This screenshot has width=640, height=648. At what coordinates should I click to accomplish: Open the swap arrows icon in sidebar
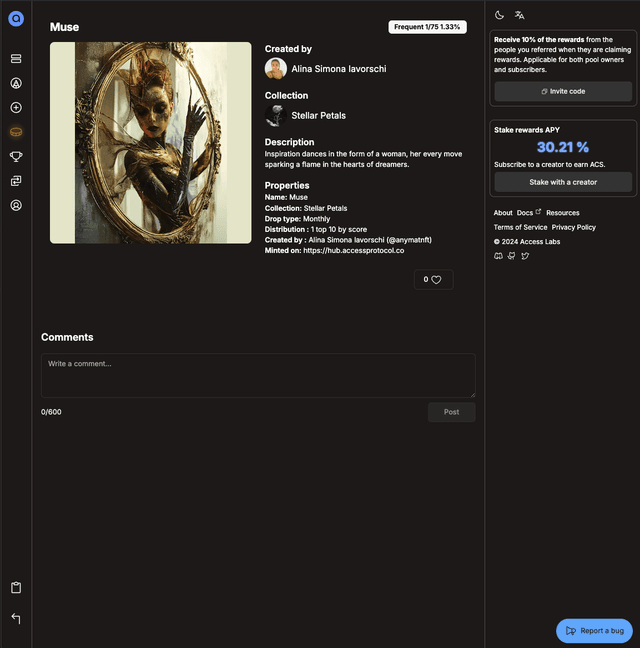[16, 181]
